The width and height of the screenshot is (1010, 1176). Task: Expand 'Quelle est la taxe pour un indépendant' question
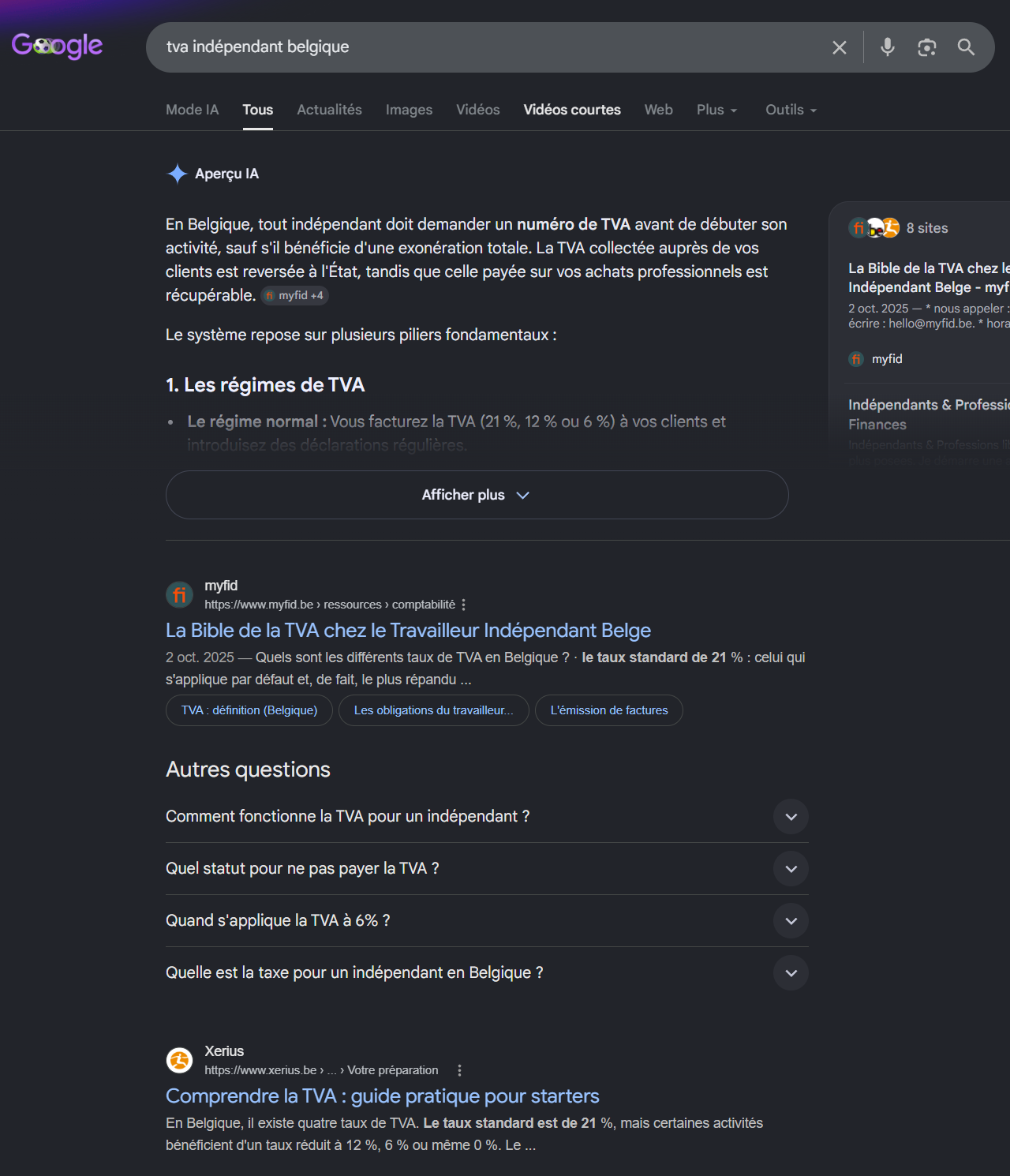(x=487, y=973)
